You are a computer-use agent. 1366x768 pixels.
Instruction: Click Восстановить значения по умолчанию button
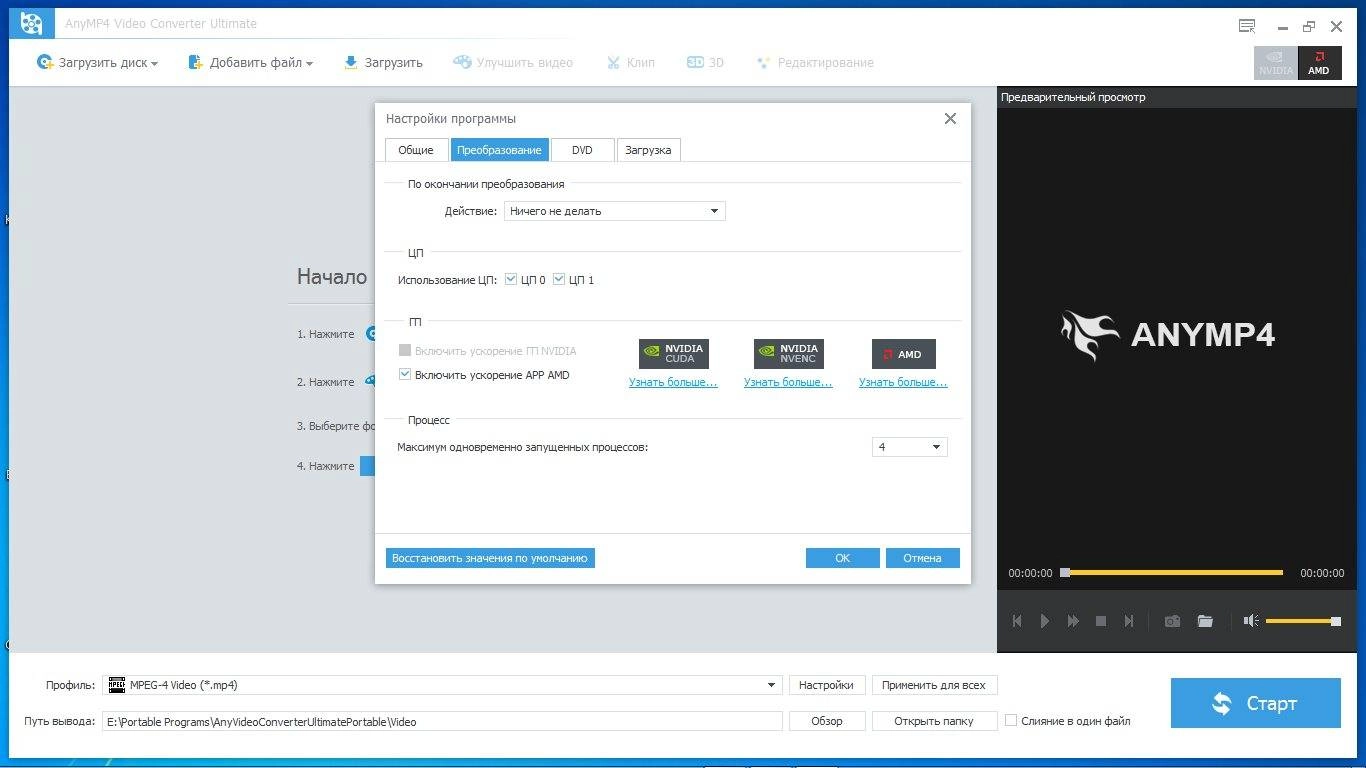490,558
